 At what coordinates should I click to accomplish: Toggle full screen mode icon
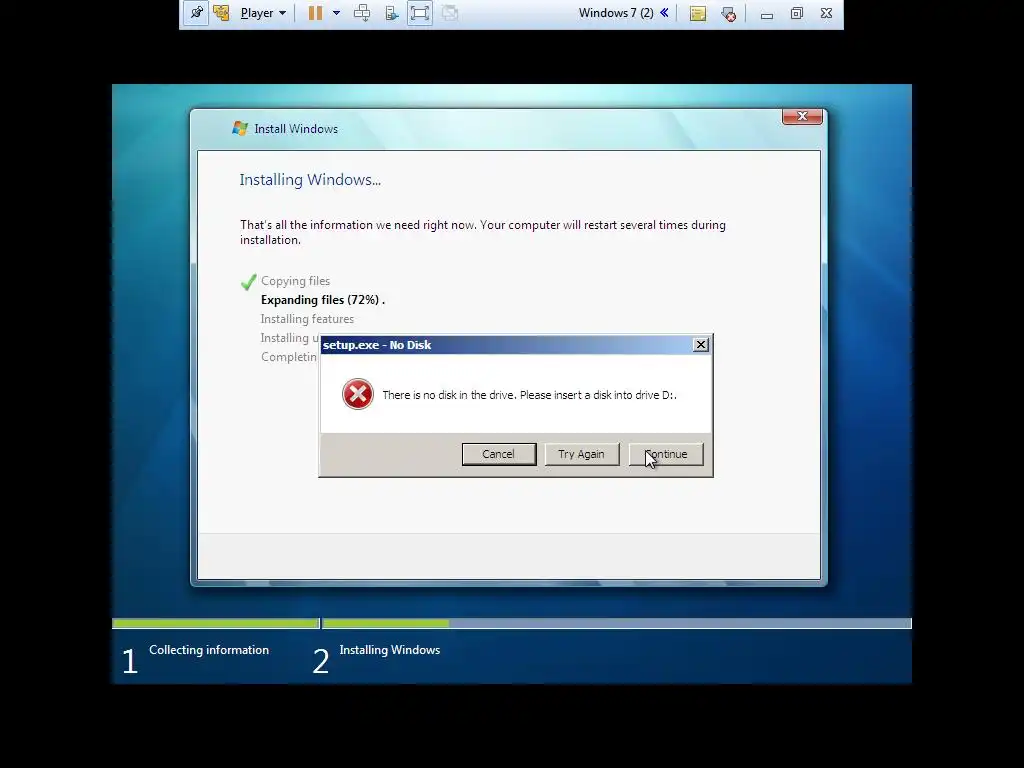420,13
